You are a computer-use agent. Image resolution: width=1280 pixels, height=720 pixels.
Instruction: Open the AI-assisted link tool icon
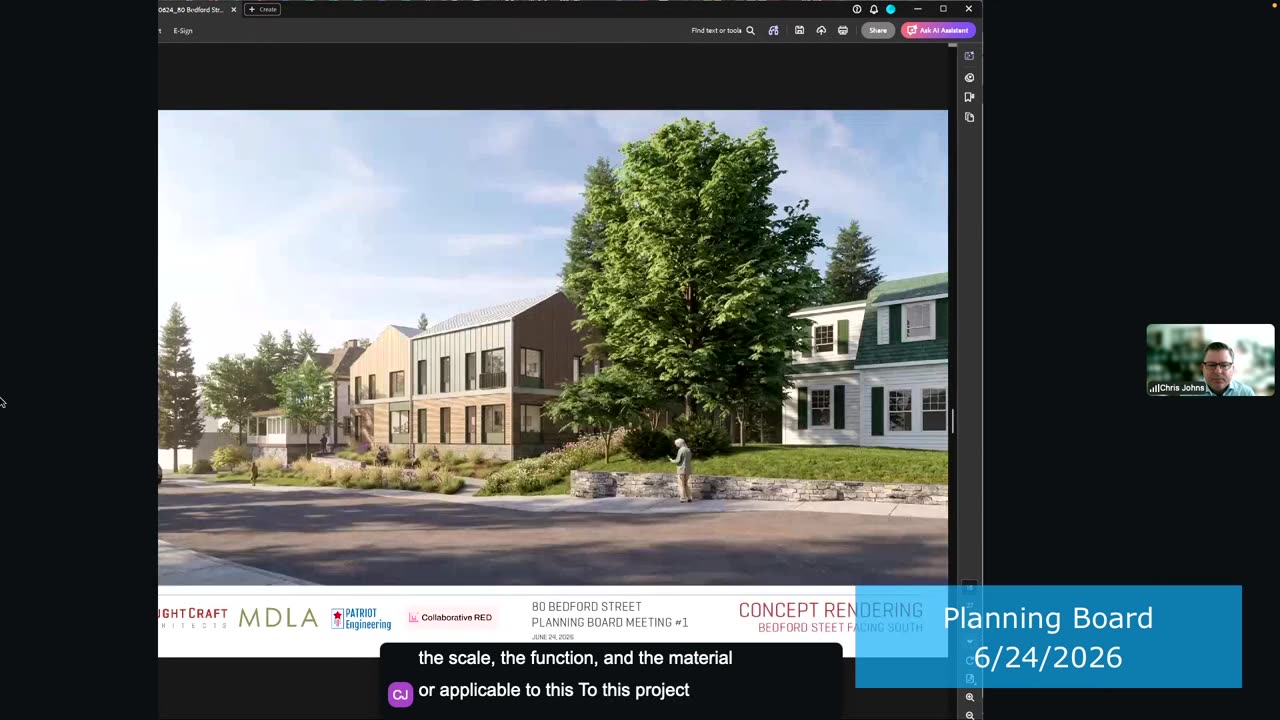(x=773, y=30)
